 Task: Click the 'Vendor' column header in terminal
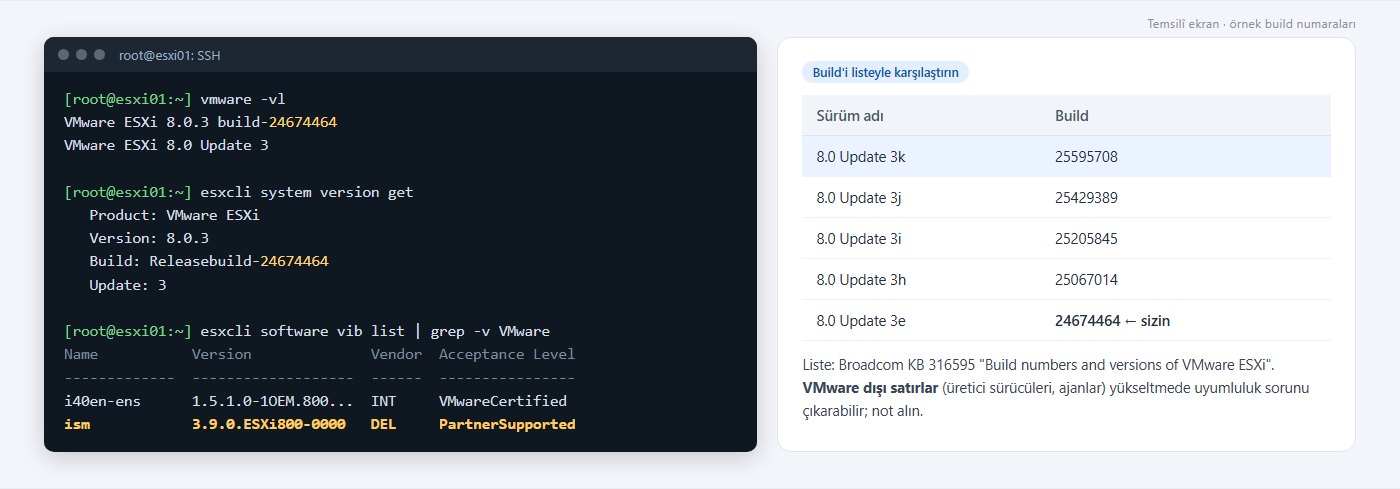tap(396, 354)
